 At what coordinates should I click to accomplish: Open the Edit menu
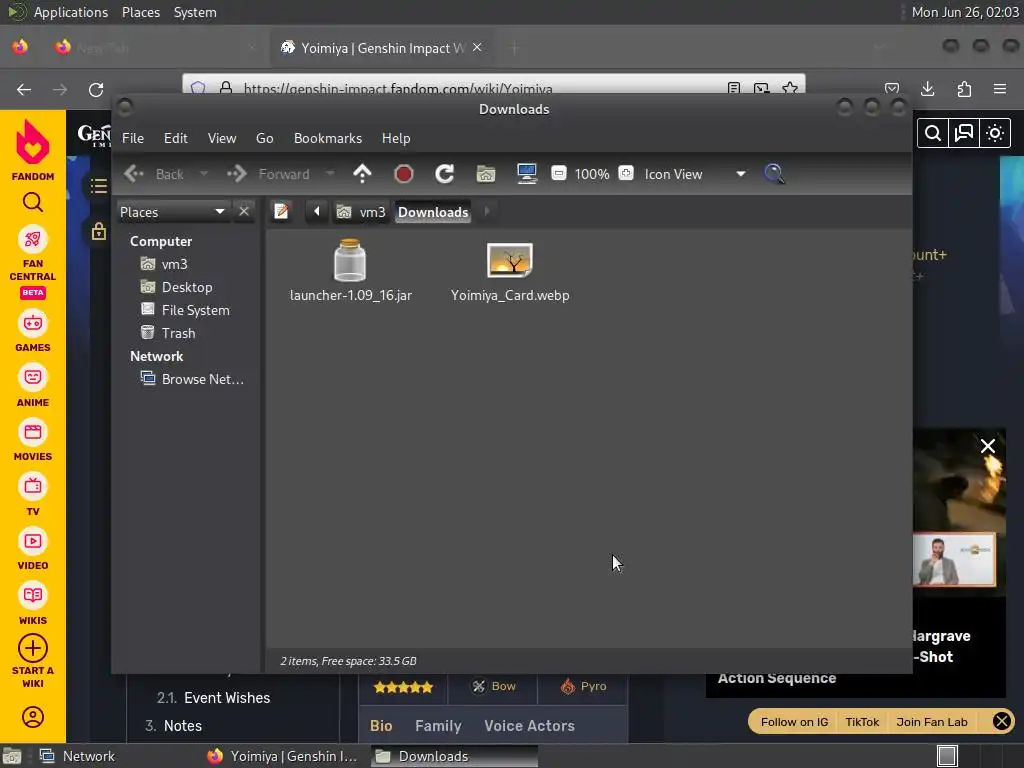click(x=176, y=138)
